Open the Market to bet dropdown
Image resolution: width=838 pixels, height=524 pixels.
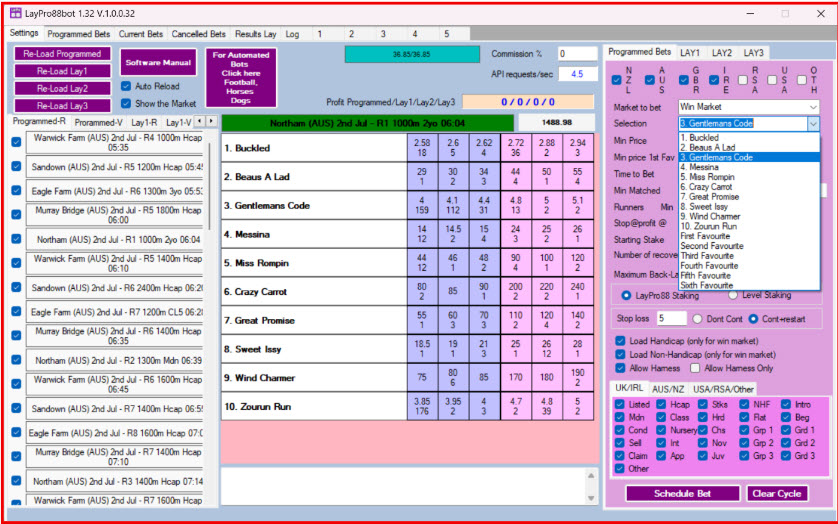click(x=748, y=107)
